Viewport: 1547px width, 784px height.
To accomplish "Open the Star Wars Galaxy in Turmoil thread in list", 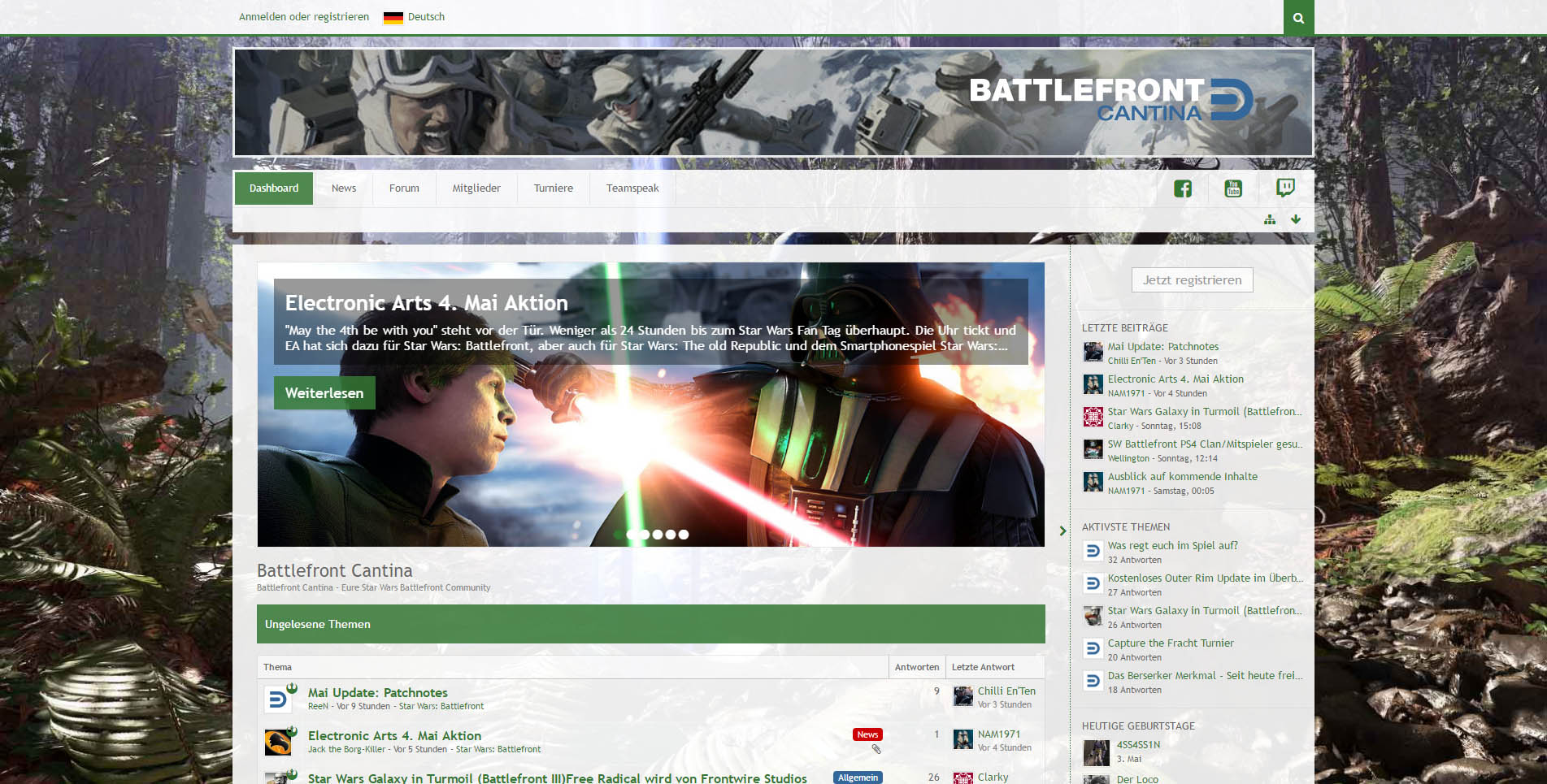I will (558, 778).
